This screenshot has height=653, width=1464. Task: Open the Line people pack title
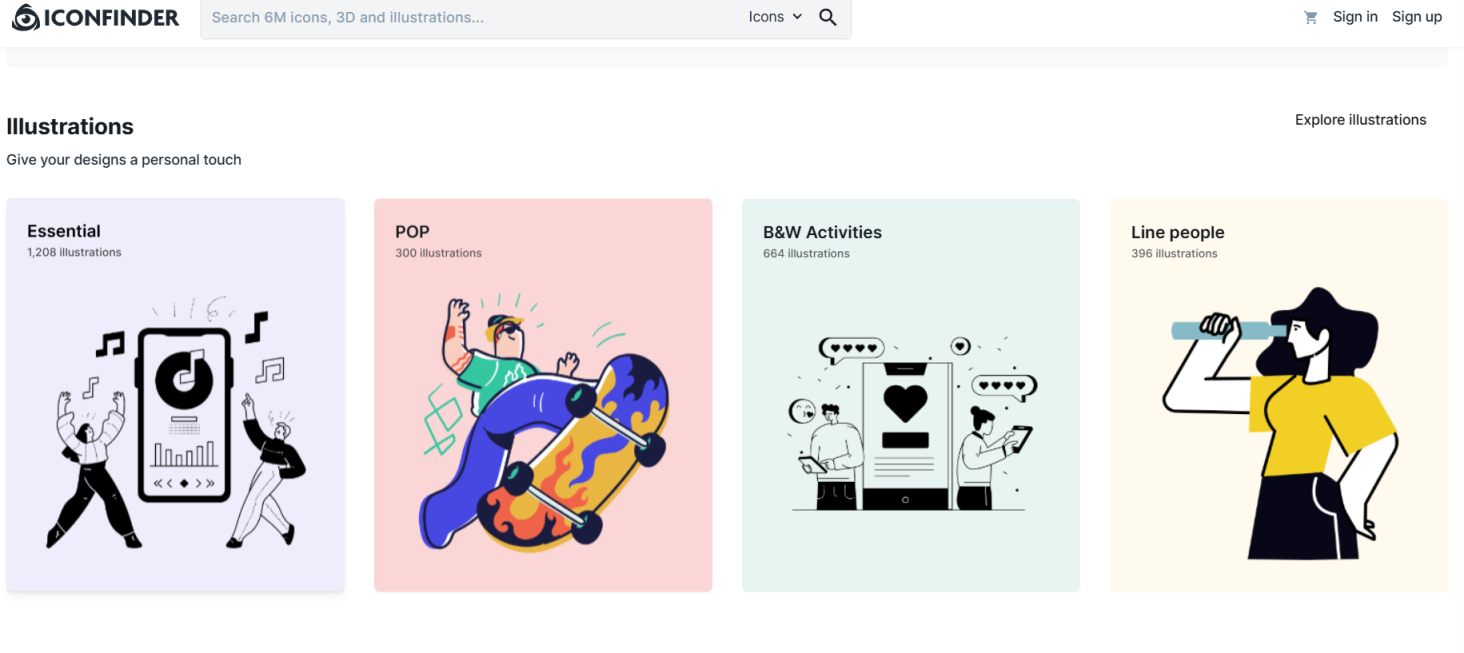1177,232
